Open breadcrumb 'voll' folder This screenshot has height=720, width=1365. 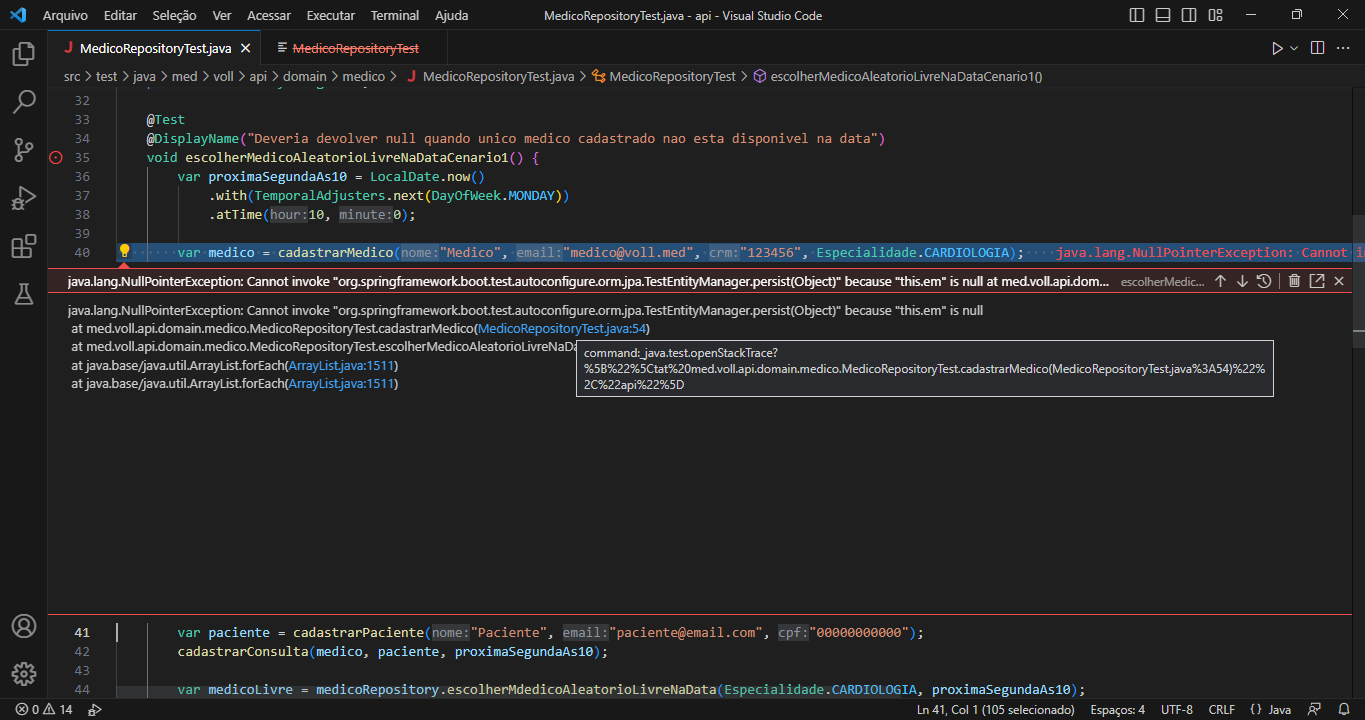[223, 76]
